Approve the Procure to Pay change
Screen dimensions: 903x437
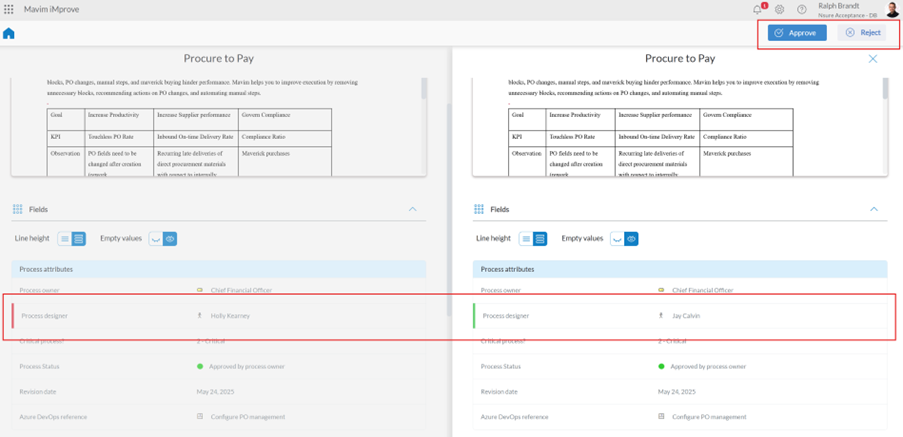pyautogui.click(x=796, y=33)
